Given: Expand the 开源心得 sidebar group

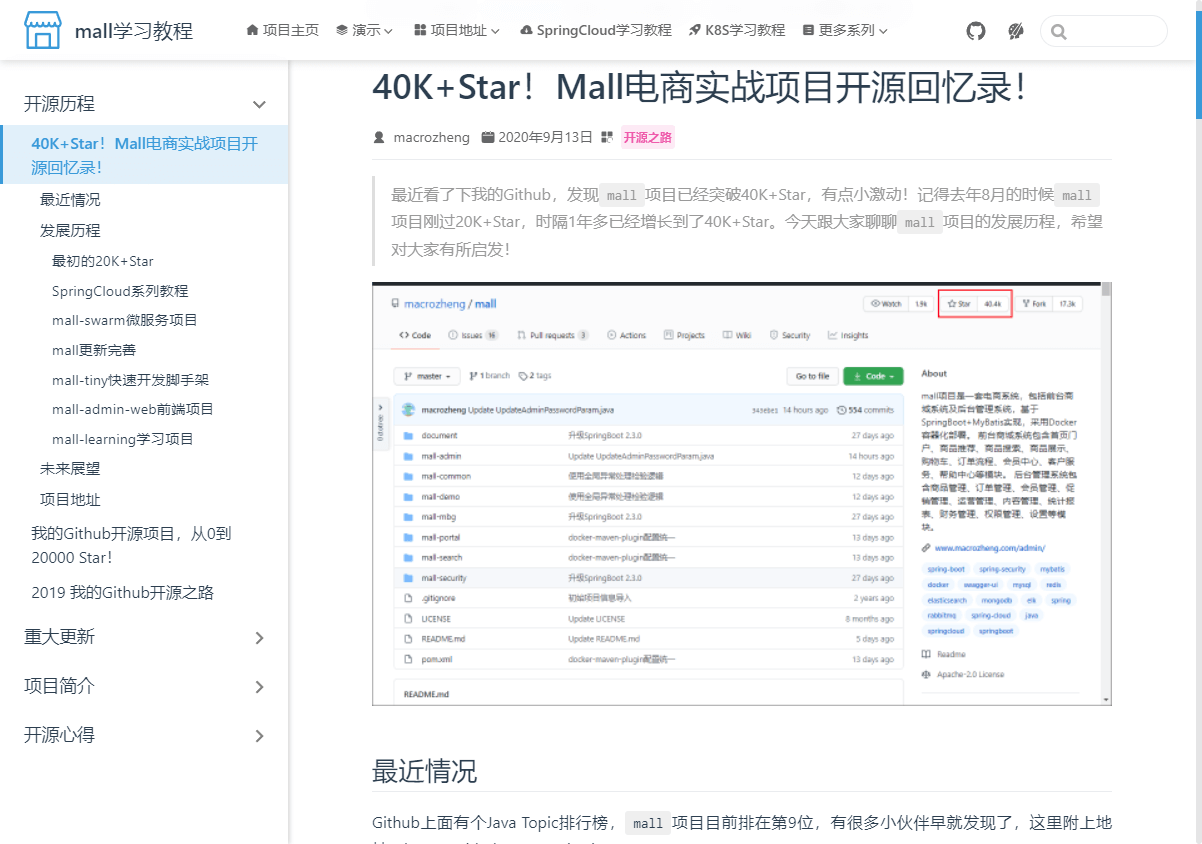Looking at the screenshot, I should [x=144, y=735].
